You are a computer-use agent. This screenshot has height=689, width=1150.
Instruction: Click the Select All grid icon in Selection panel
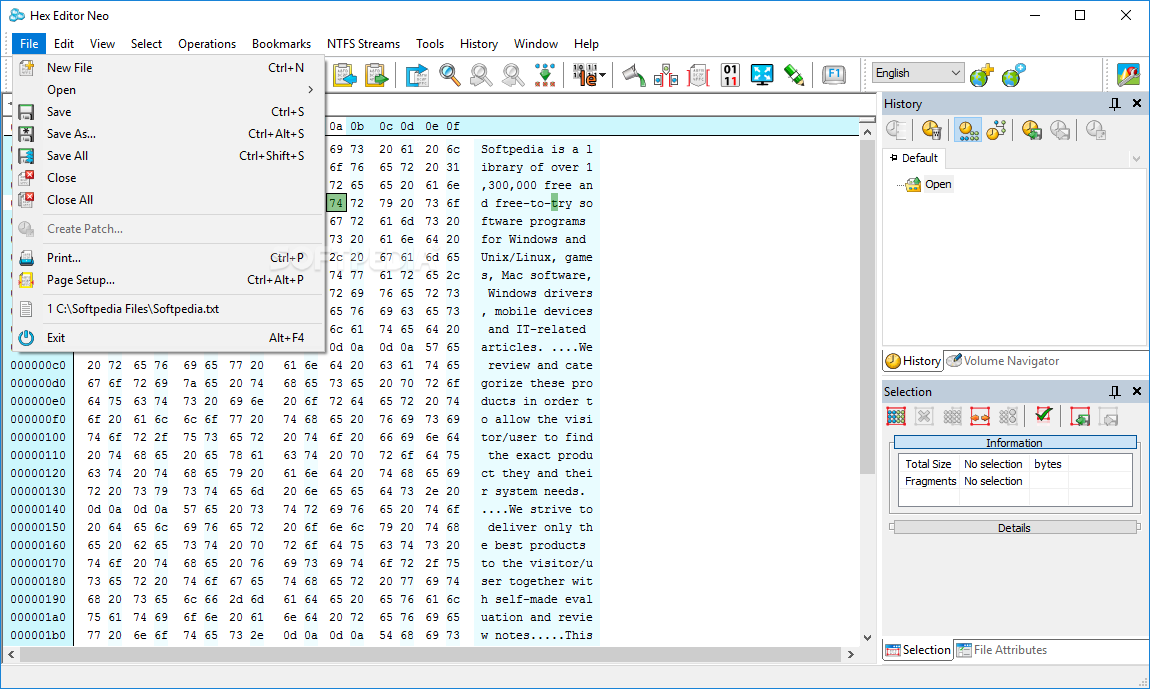(896, 417)
